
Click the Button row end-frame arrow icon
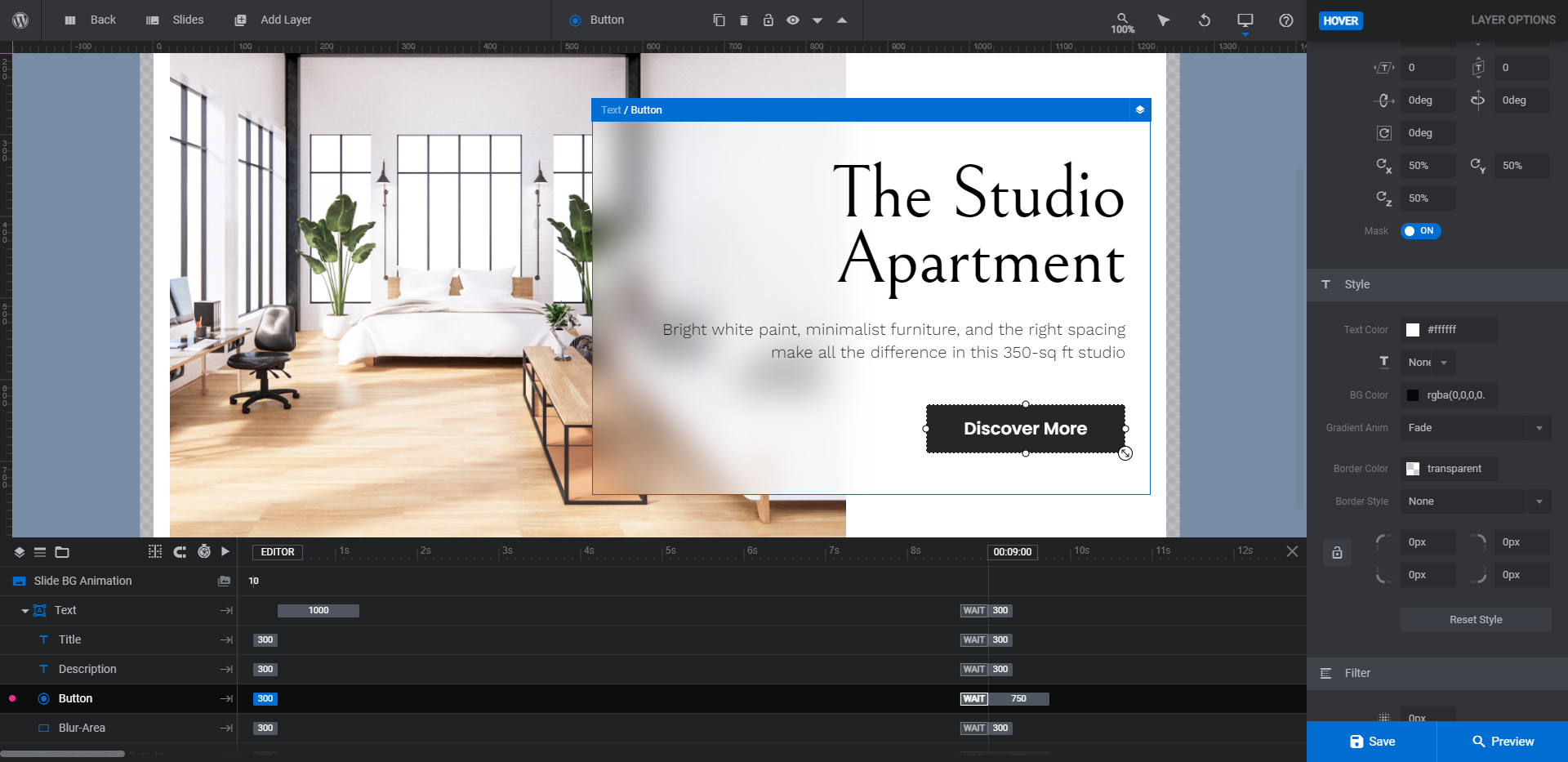(x=226, y=698)
